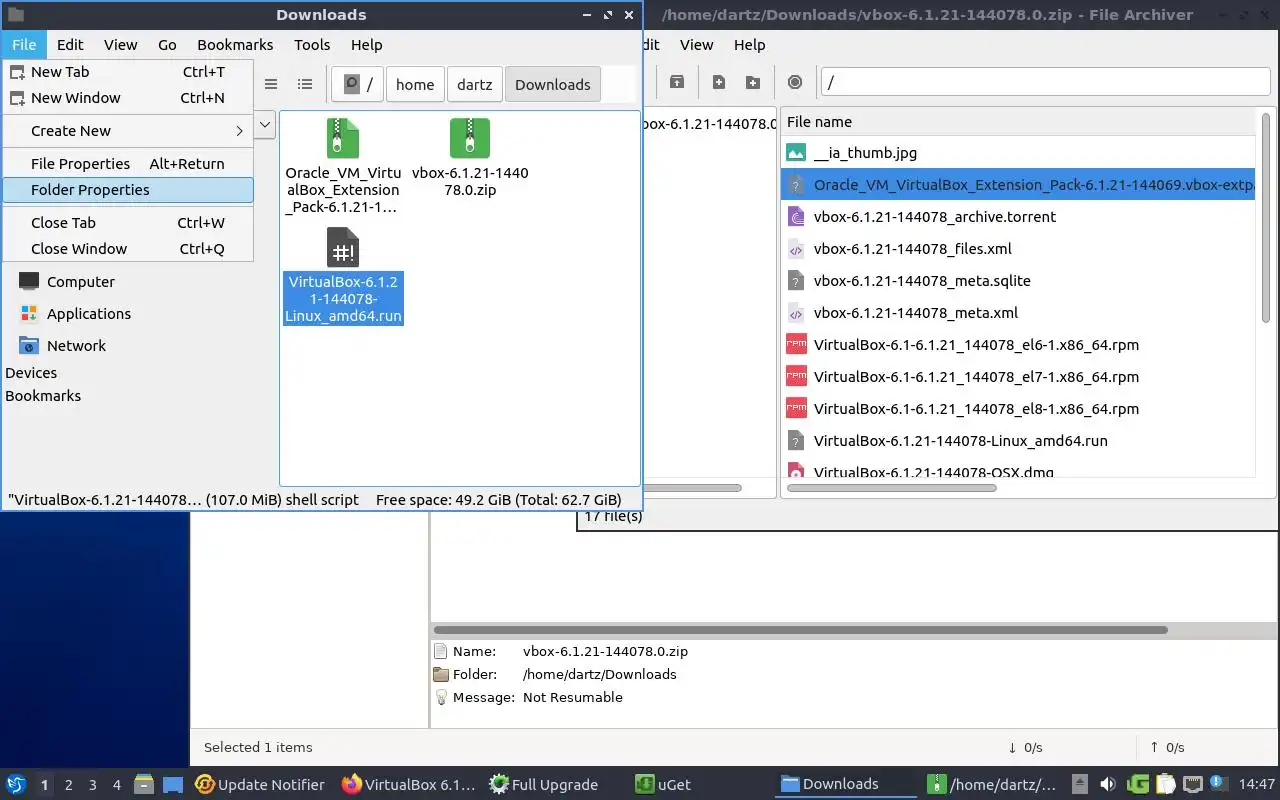Select the el8-1.x86_64.rpm package
This screenshot has height=800, width=1280.
click(x=1017, y=409)
